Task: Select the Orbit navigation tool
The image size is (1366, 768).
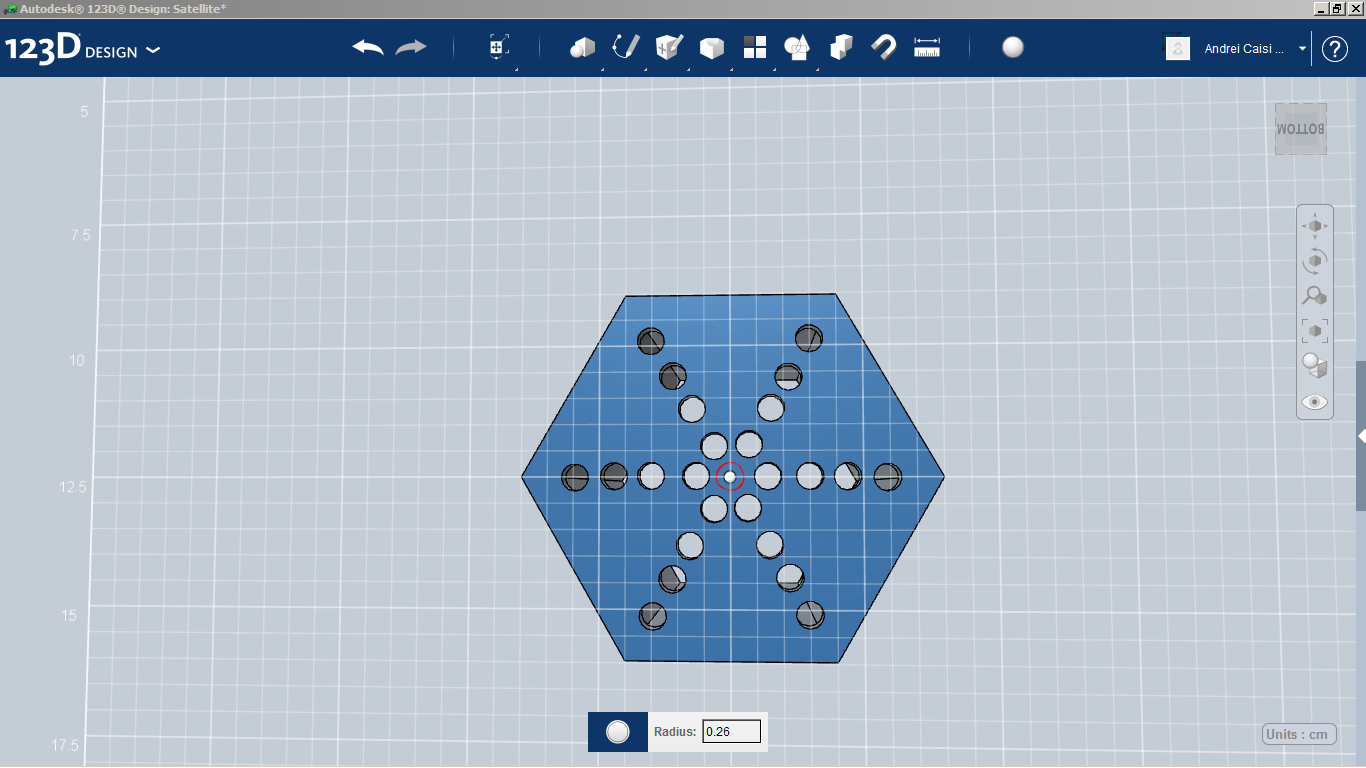Action: pos(1315,261)
